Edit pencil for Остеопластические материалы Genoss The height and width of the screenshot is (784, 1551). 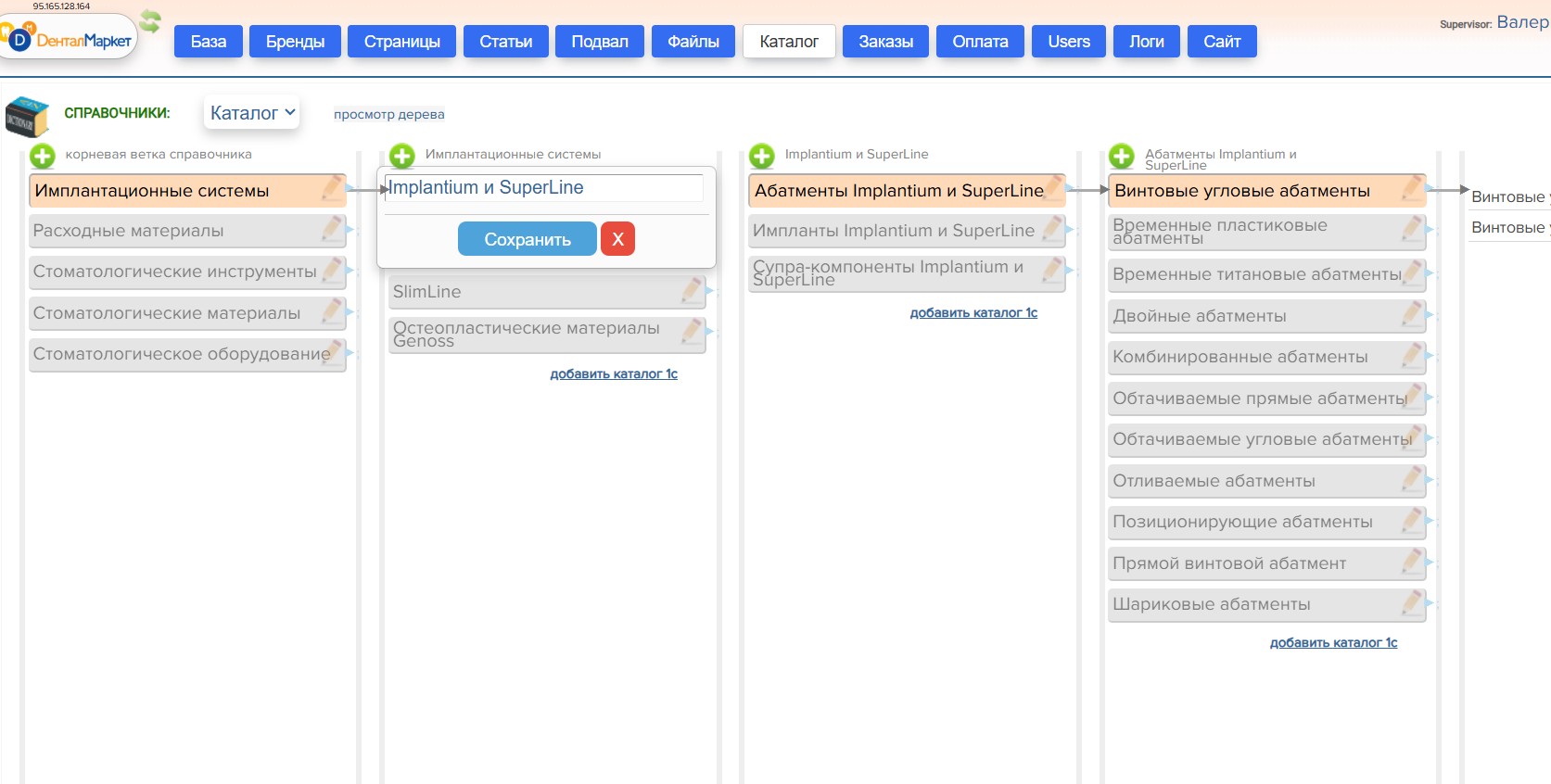693,331
